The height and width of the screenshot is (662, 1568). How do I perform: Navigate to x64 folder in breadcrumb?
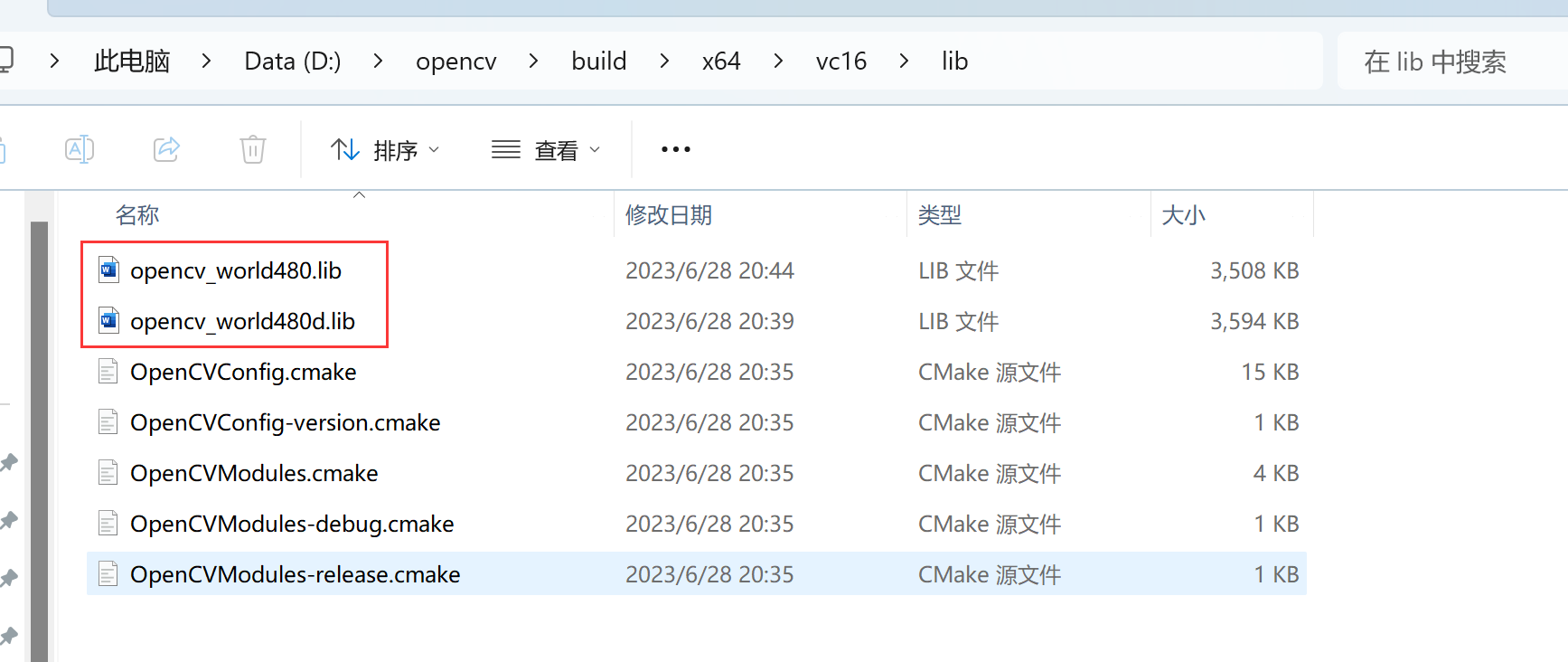(721, 61)
